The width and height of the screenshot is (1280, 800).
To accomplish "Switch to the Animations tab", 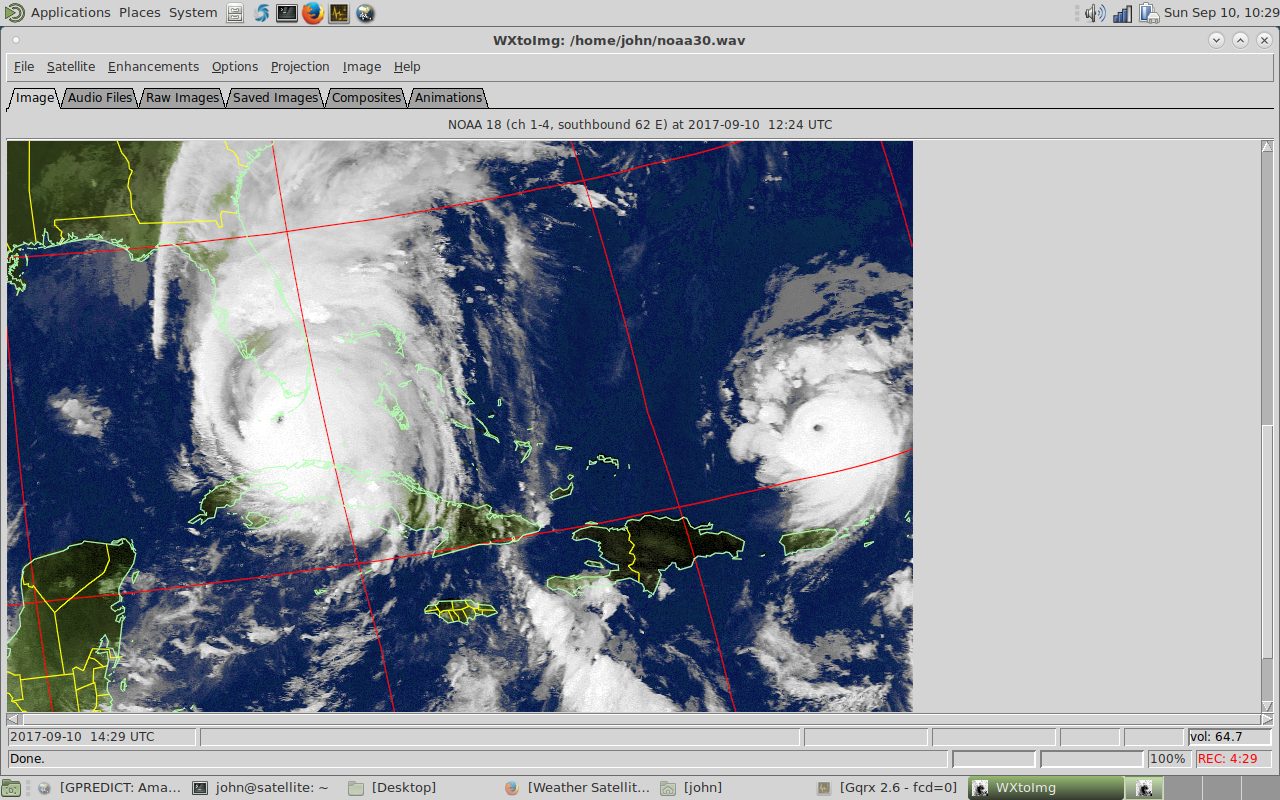I will [448, 98].
